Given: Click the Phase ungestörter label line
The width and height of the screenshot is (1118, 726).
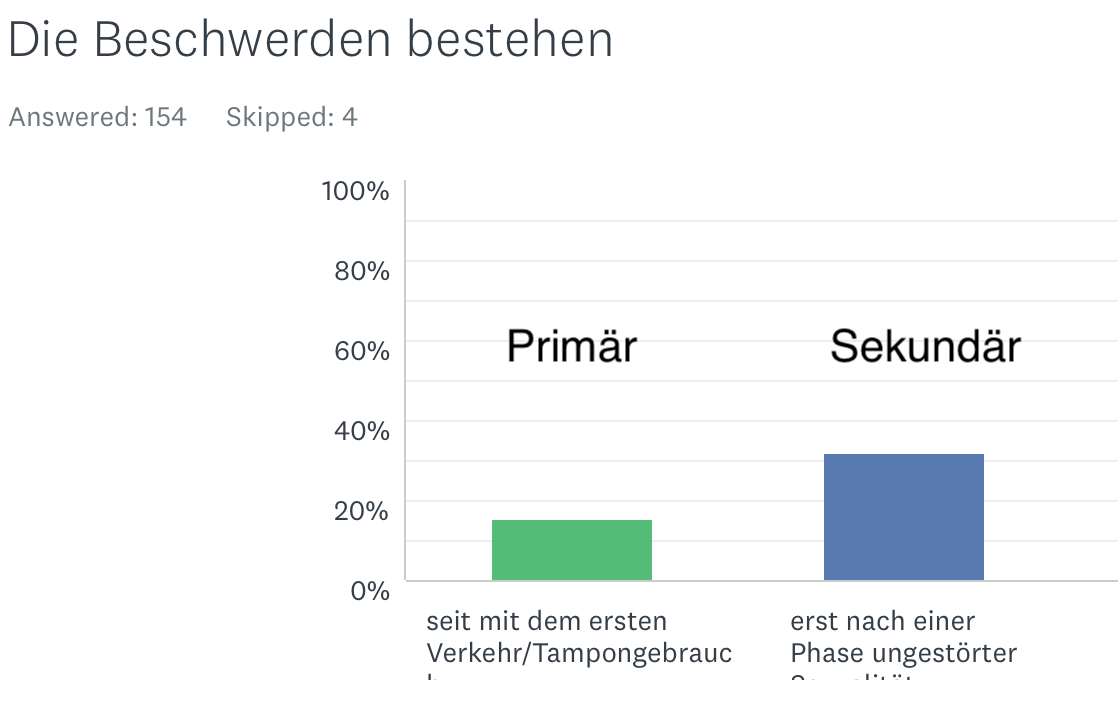Looking at the screenshot, I should click(x=903, y=653).
